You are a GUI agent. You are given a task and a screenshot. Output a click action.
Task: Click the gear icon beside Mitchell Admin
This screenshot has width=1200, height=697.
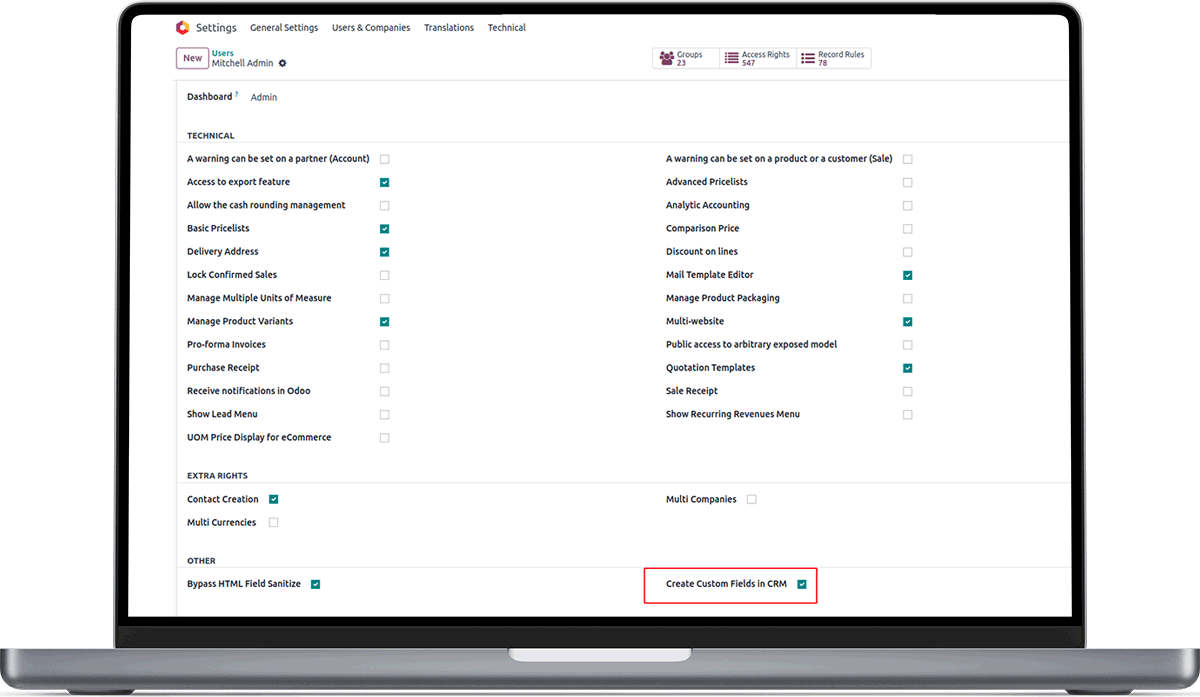click(283, 63)
